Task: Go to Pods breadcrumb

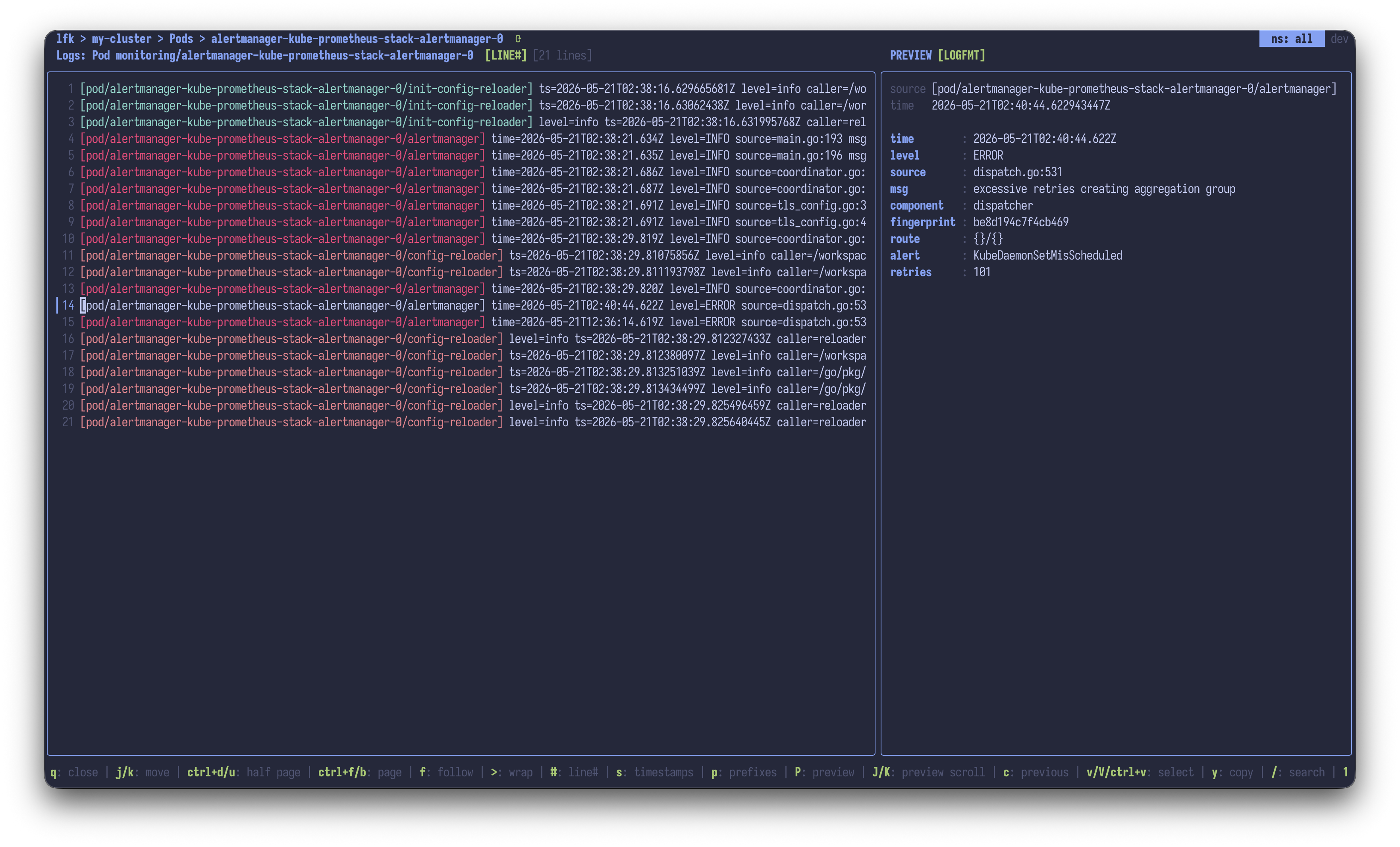Action: tap(181, 38)
